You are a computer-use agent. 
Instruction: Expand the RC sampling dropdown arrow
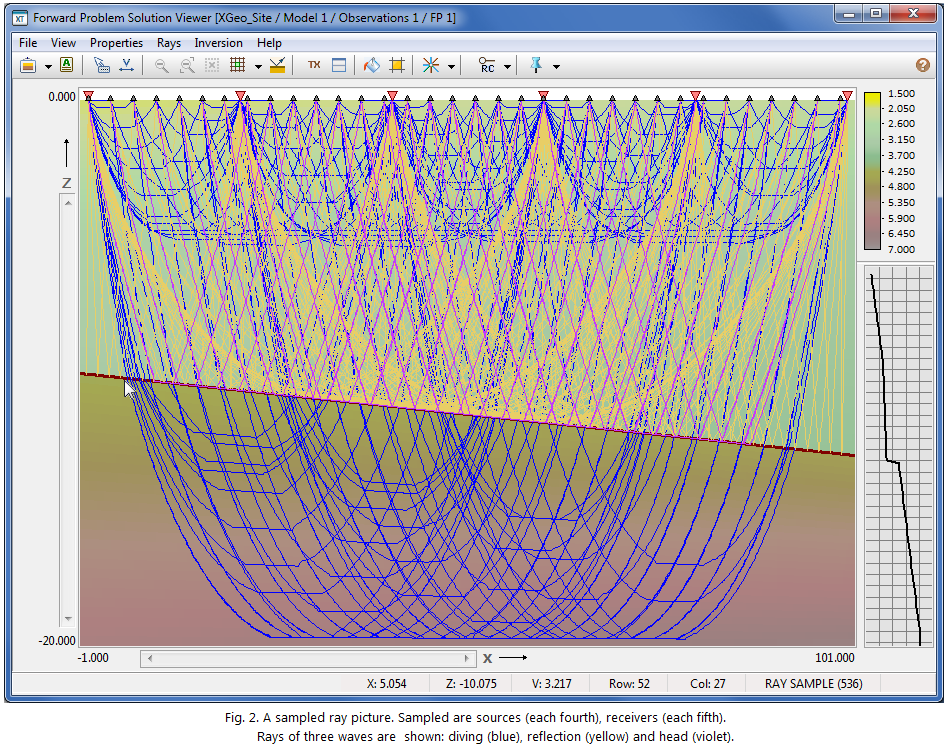(x=507, y=66)
